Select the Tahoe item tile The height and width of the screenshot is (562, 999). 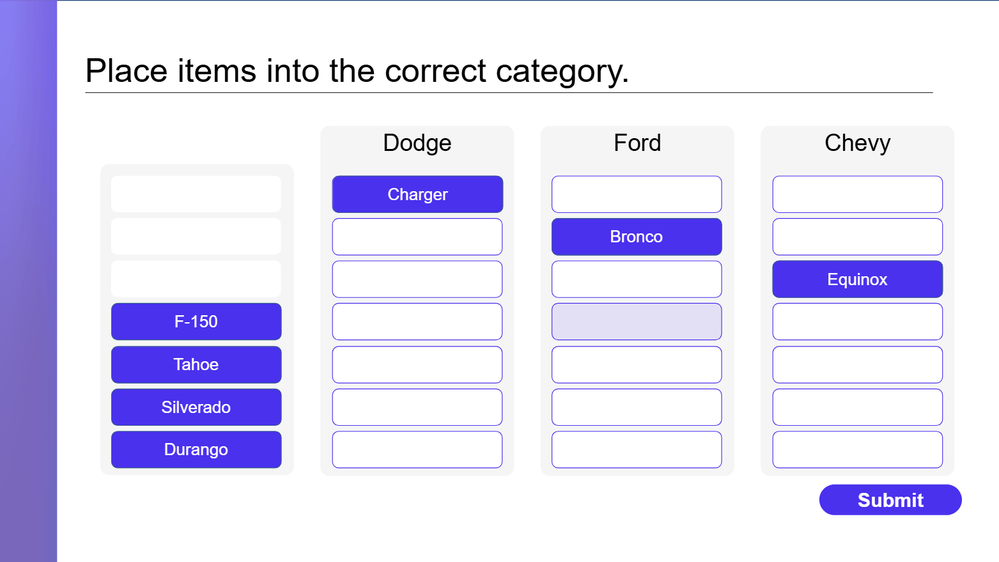(196, 365)
